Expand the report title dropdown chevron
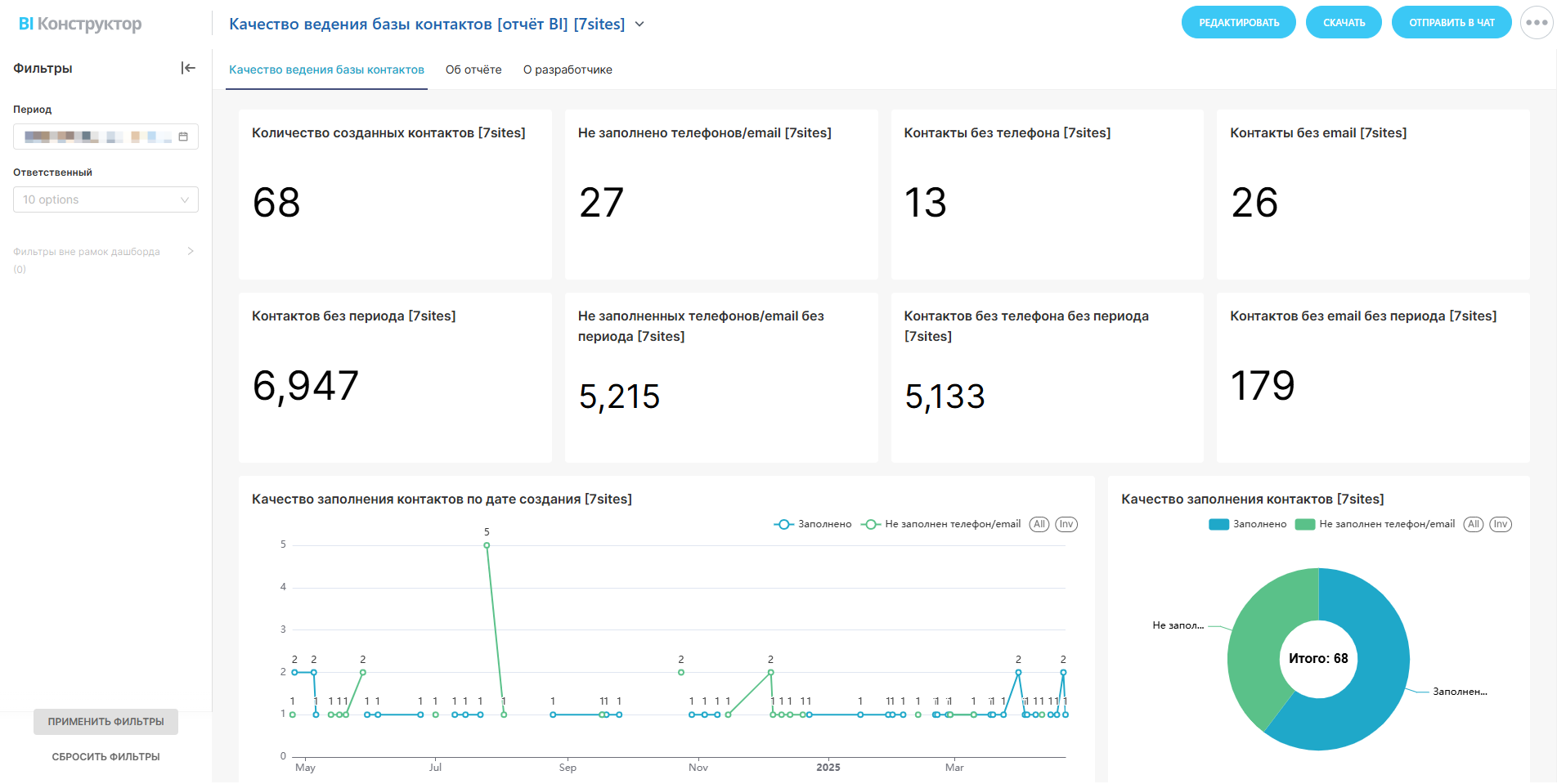This screenshot has height=784, width=1557. (639, 25)
